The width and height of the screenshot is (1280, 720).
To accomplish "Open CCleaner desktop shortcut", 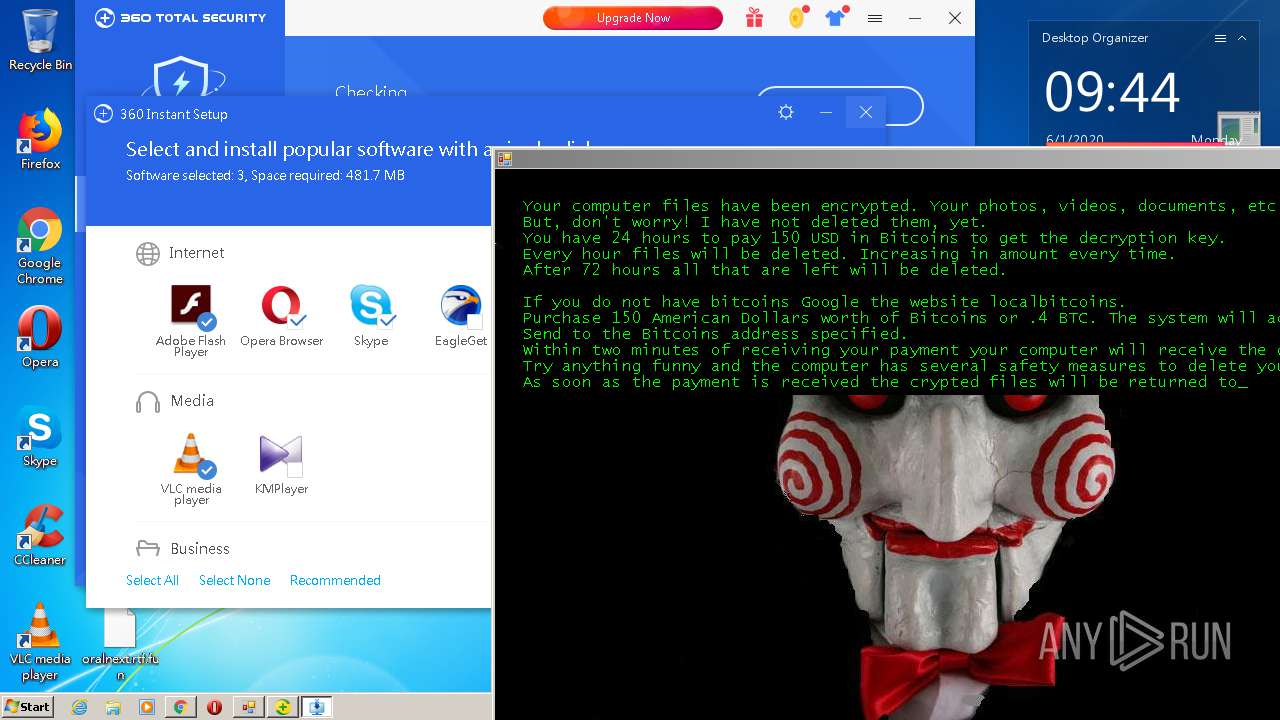I will (40, 535).
